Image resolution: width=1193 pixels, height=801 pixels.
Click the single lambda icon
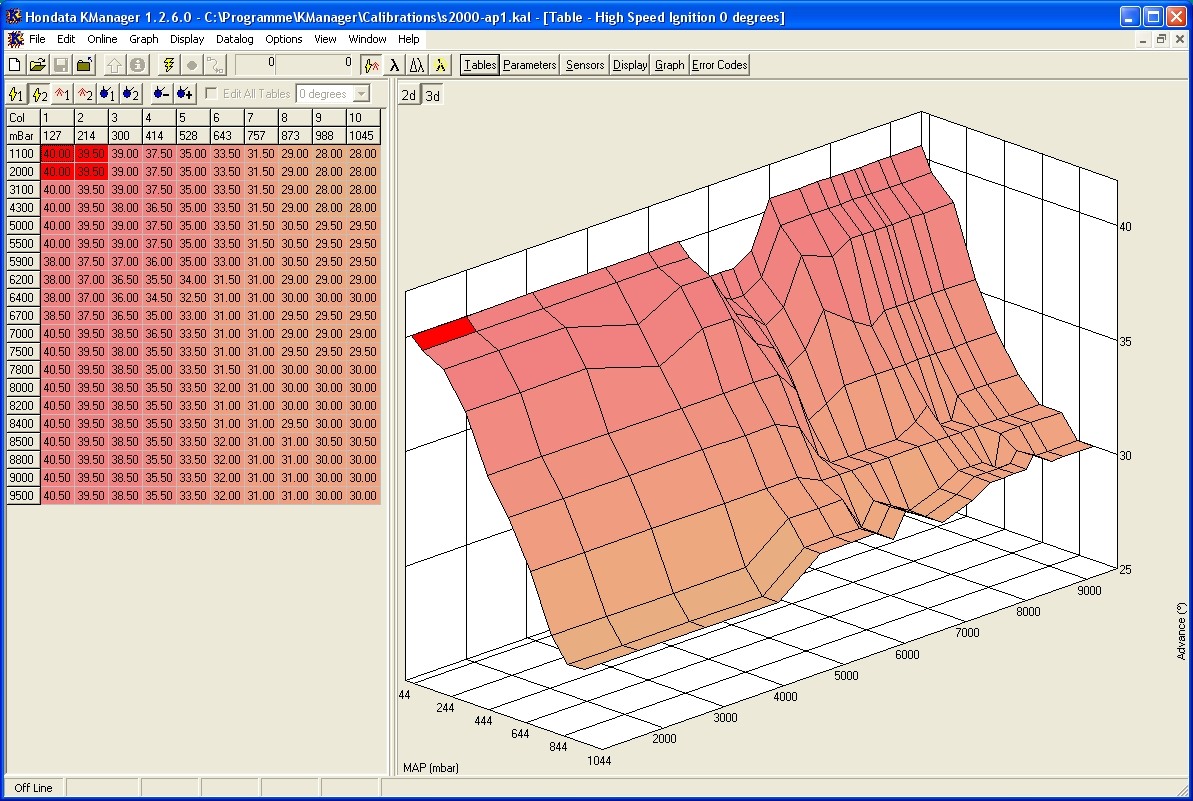click(394, 65)
